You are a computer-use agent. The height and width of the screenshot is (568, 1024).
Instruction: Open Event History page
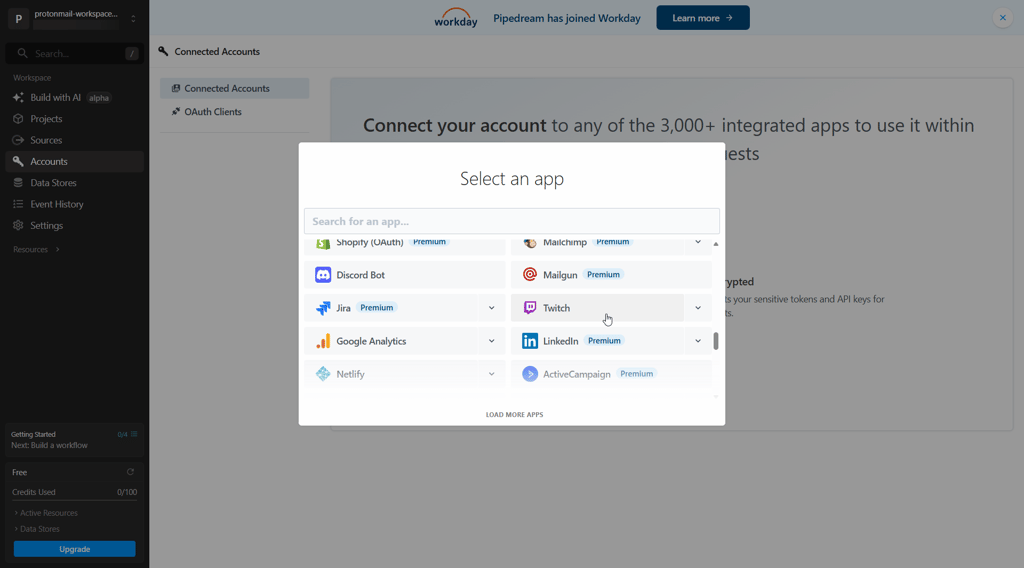click(74, 204)
